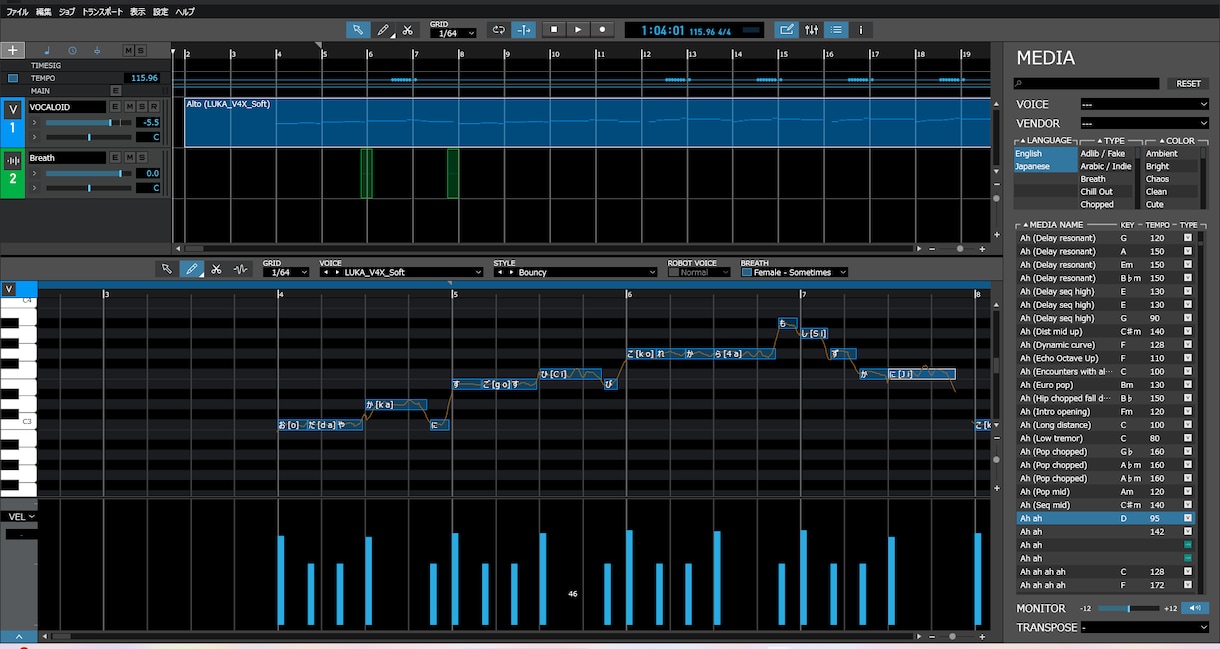Select the pencil tool in top toolbar
Screen dimensions: 1220x649
coord(383,30)
